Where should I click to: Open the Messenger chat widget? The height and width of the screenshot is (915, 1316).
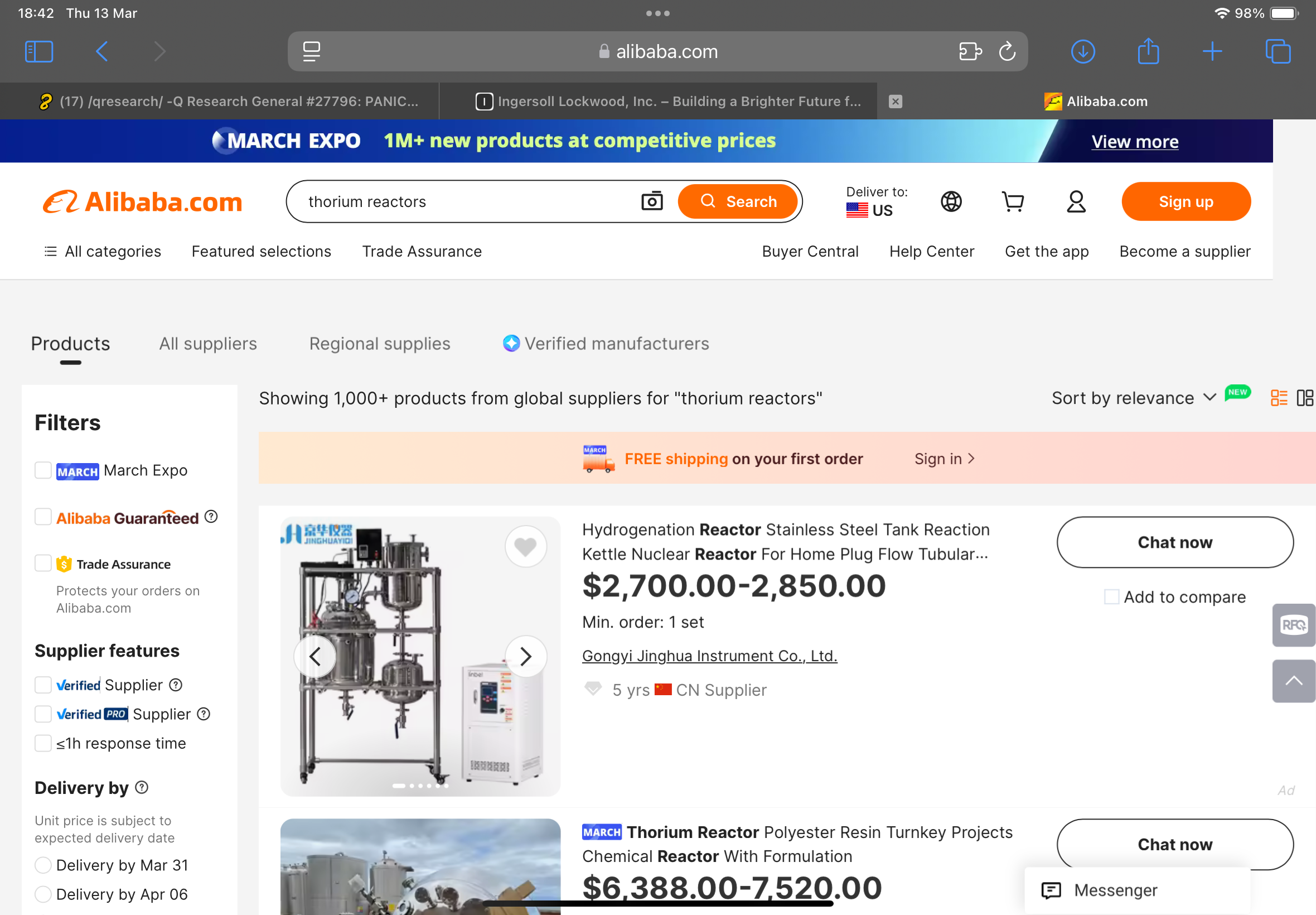click(x=1136, y=890)
